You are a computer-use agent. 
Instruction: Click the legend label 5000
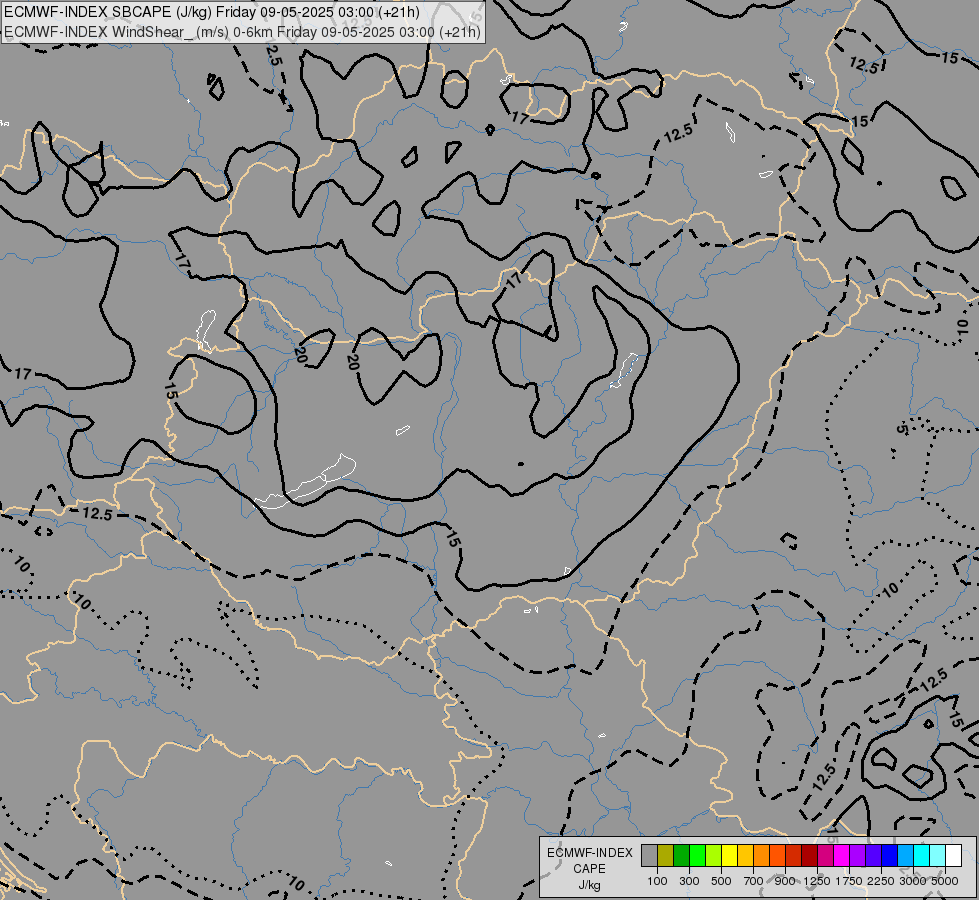[x=945, y=881]
